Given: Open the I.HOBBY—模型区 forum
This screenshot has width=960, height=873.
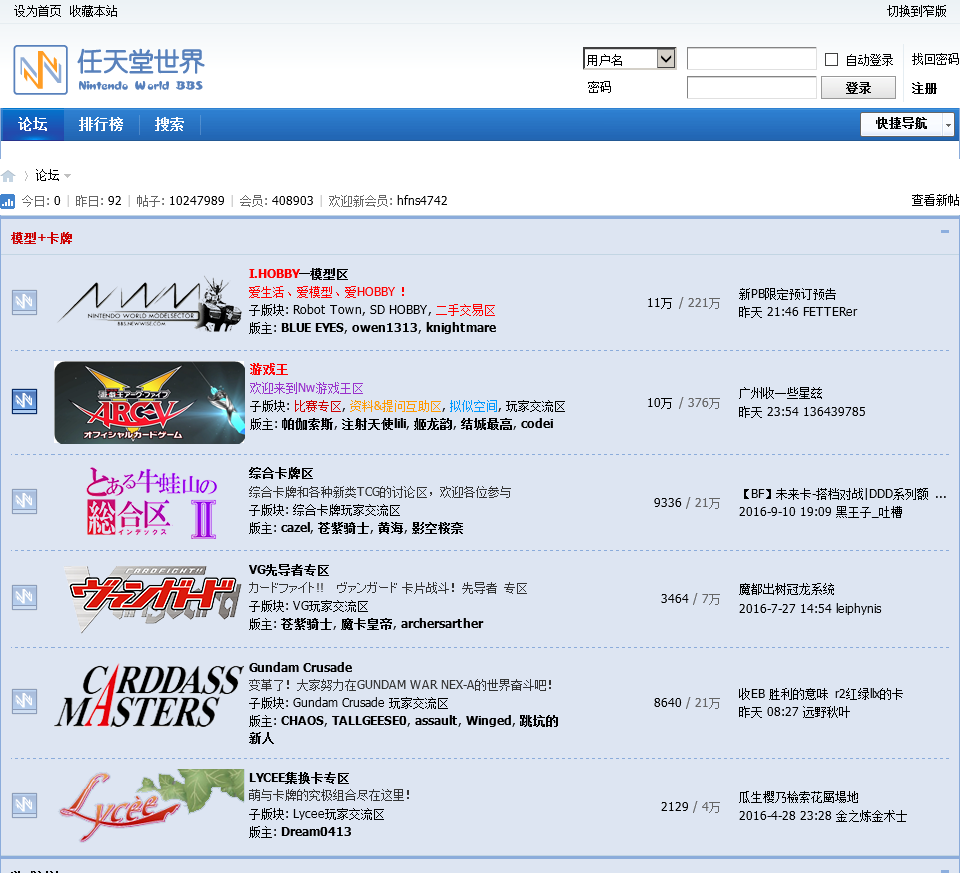Looking at the screenshot, I should coord(298,274).
